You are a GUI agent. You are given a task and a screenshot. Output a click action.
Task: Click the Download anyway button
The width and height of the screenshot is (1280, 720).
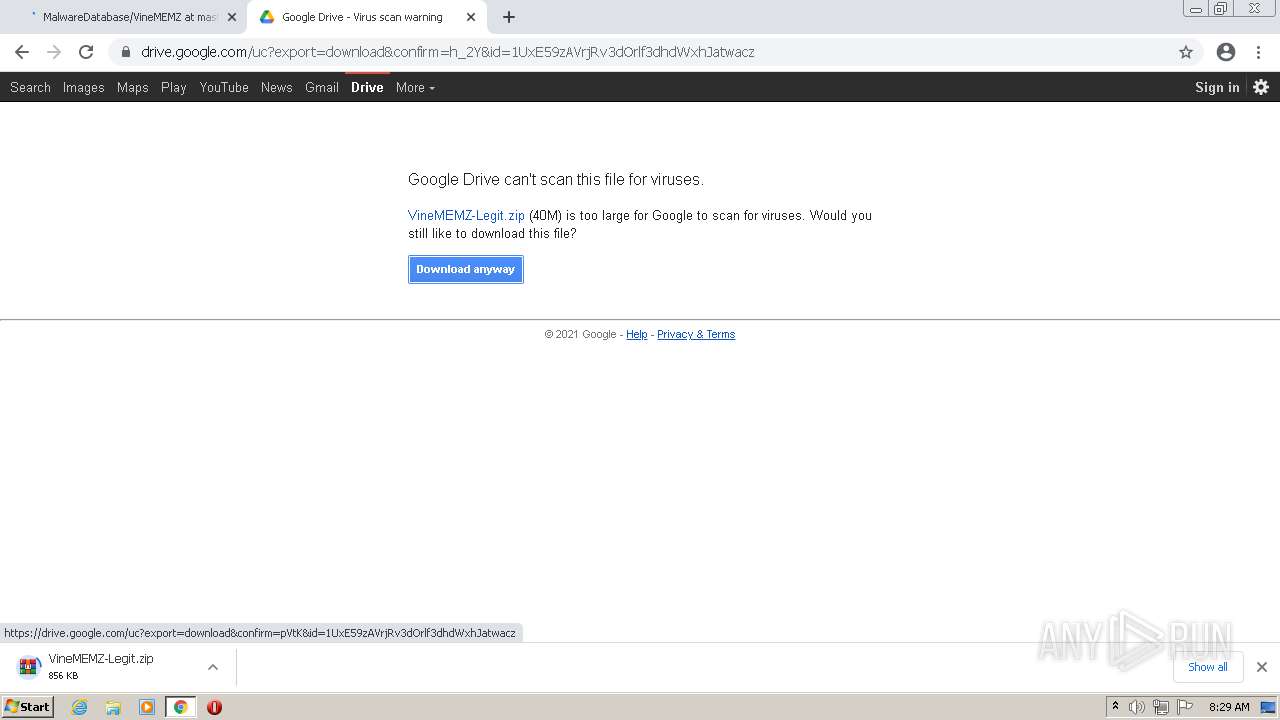[x=465, y=269]
